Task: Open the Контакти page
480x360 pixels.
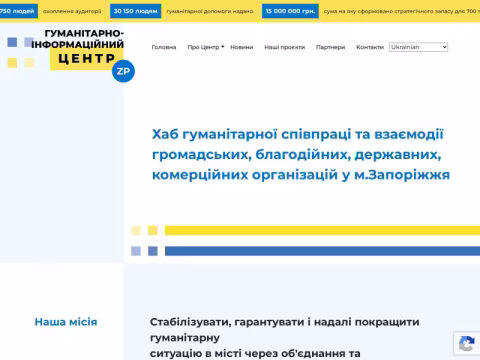Action: [x=370, y=47]
